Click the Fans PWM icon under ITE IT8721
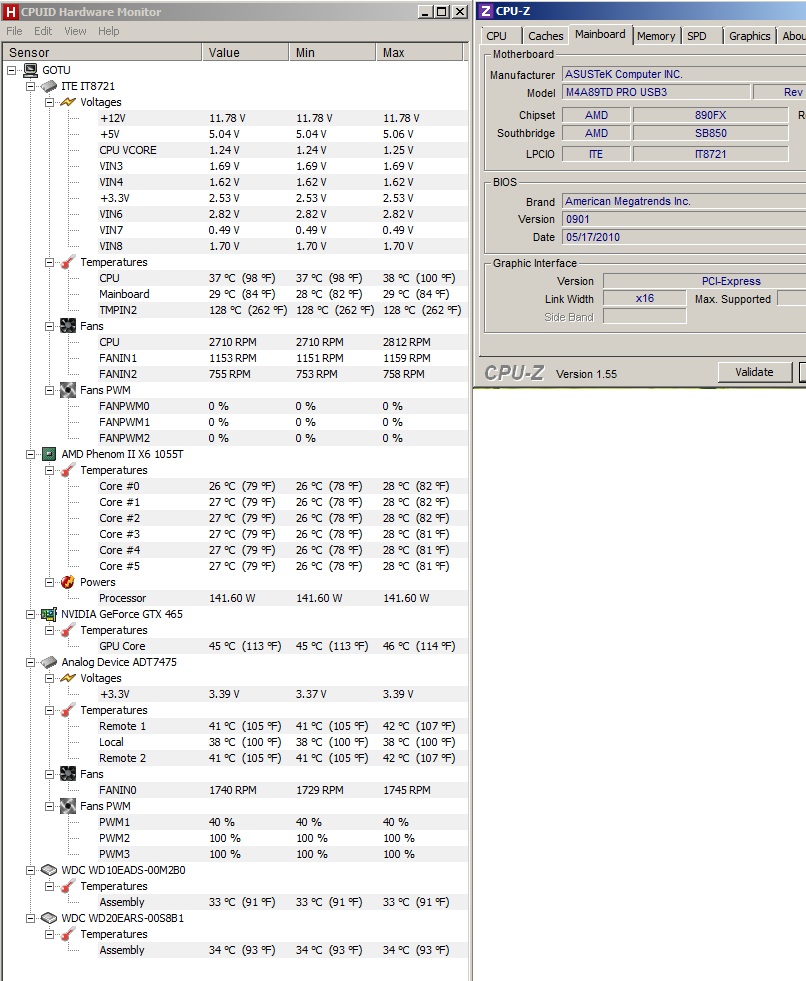 point(68,390)
